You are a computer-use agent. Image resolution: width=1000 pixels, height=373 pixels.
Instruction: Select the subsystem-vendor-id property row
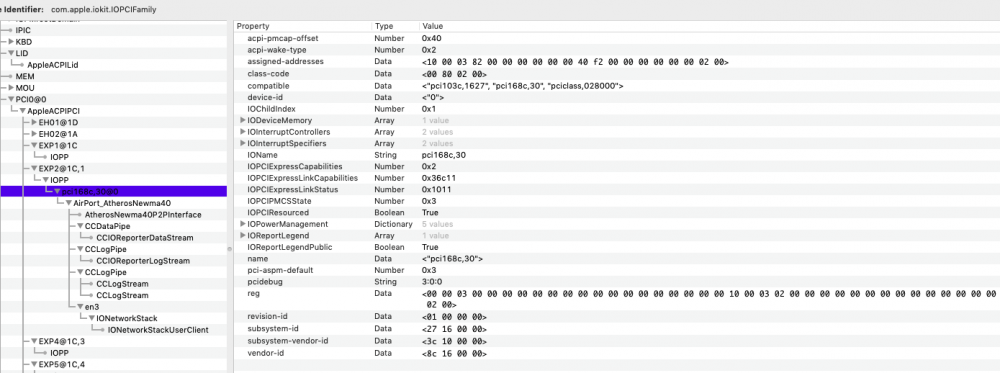click(x=617, y=340)
